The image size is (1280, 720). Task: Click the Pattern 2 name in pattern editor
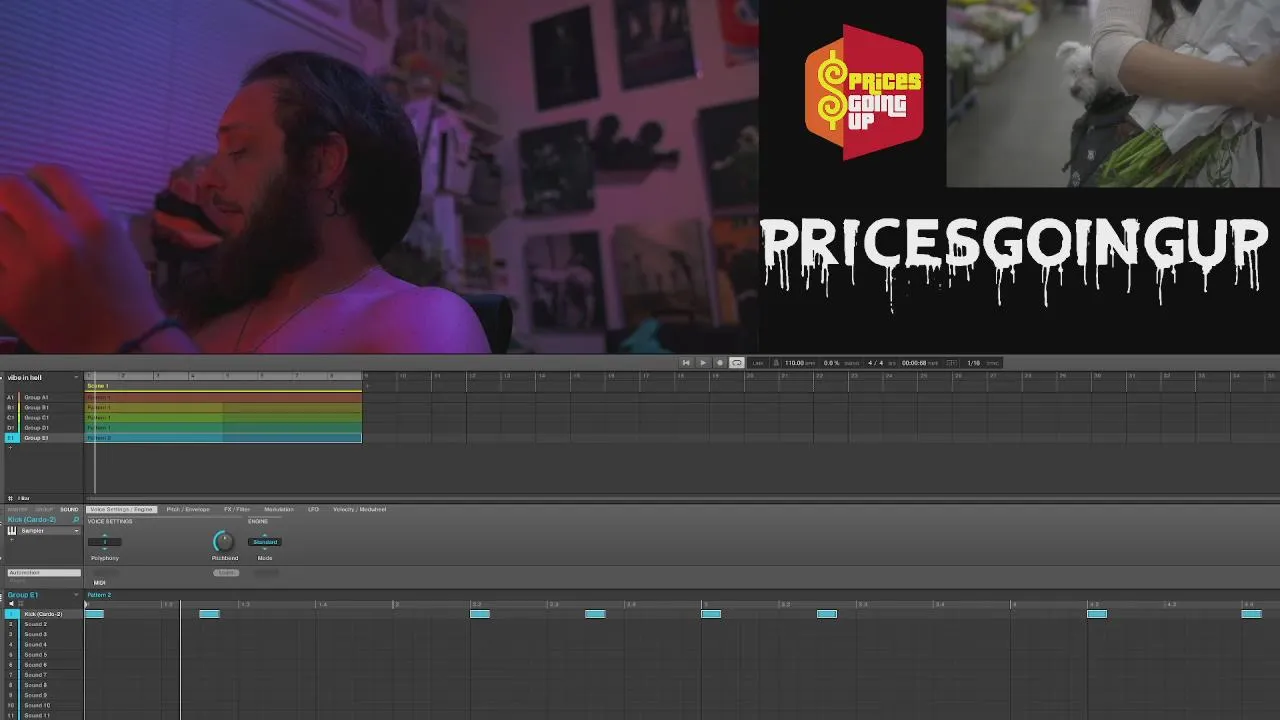[99, 595]
